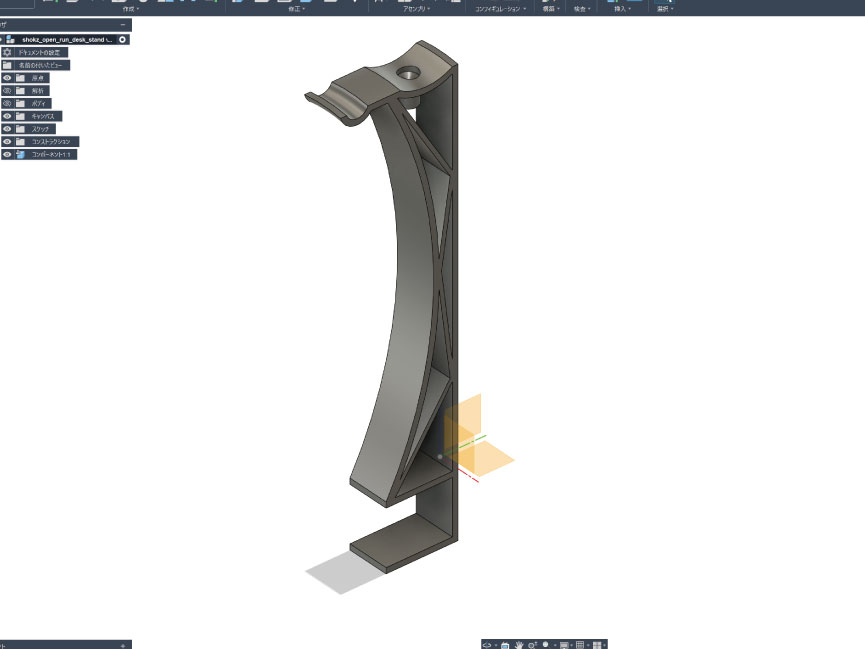
Task: Select the コンポーネント1:1 tree item
Action: [x=52, y=155]
